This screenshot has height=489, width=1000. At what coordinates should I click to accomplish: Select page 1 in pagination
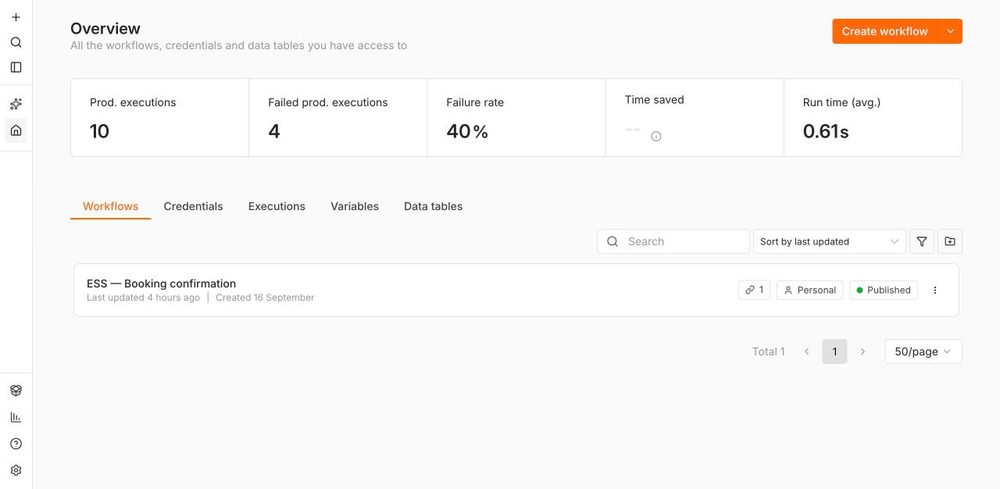(x=834, y=351)
